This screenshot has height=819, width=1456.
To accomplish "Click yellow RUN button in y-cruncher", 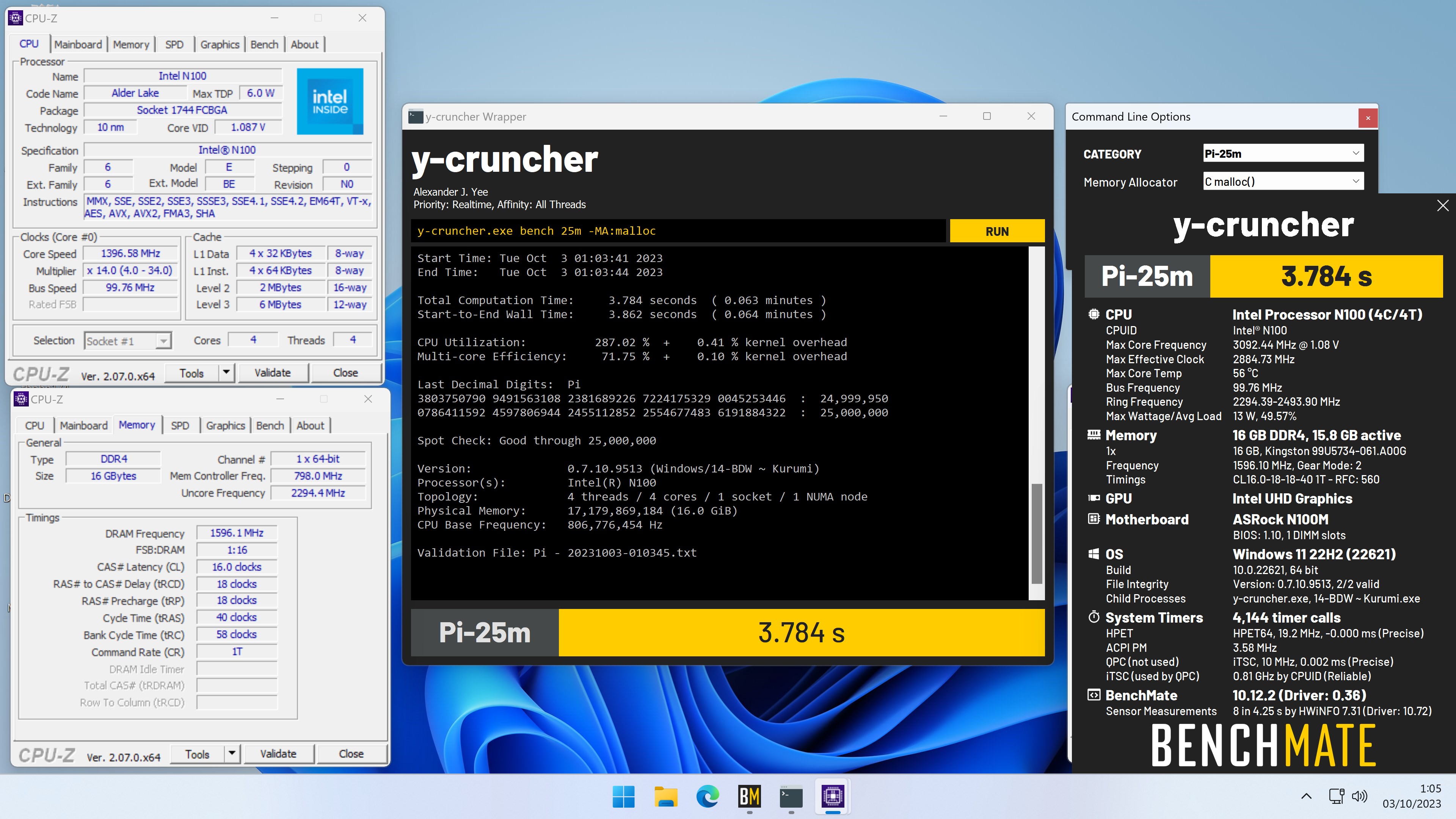I will click(x=997, y=231).
